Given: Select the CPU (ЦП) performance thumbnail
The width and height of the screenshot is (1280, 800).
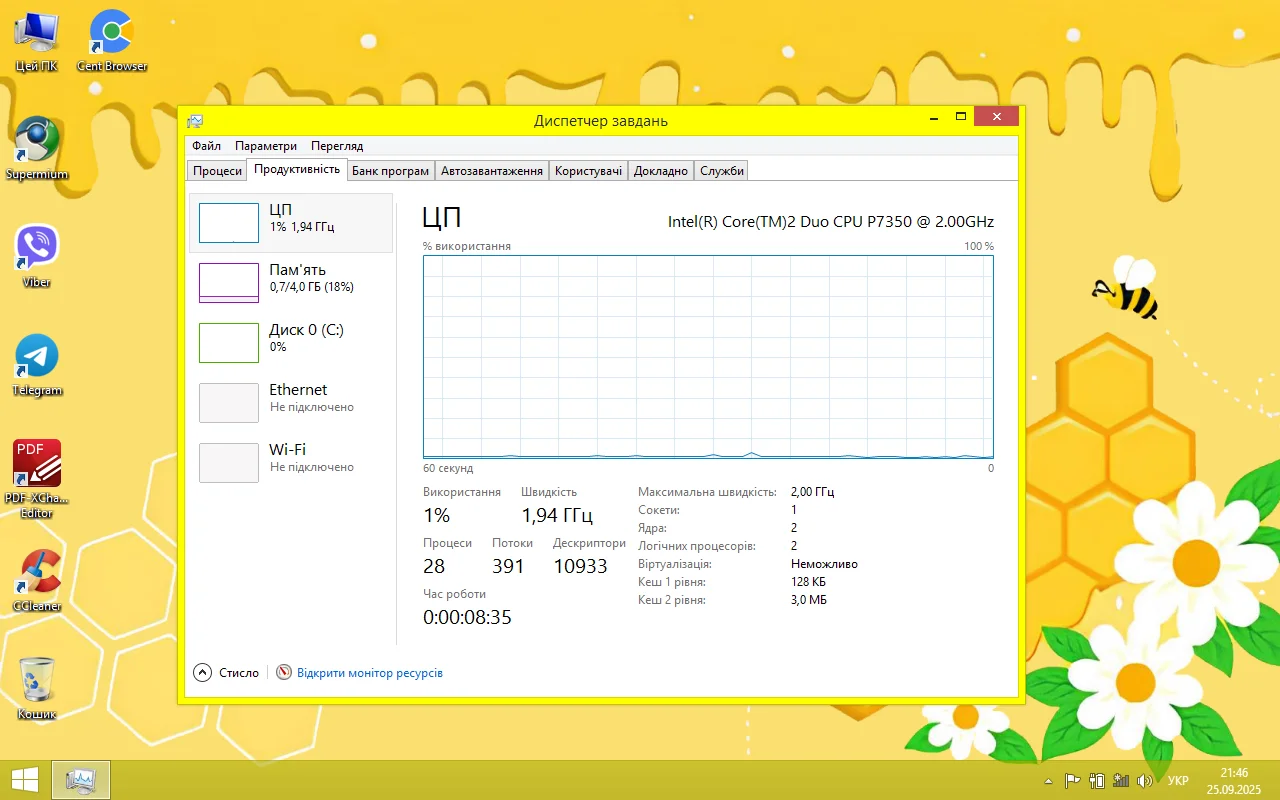Looking at the screenshot, I should pyautogui.click(x=229, y=223).
